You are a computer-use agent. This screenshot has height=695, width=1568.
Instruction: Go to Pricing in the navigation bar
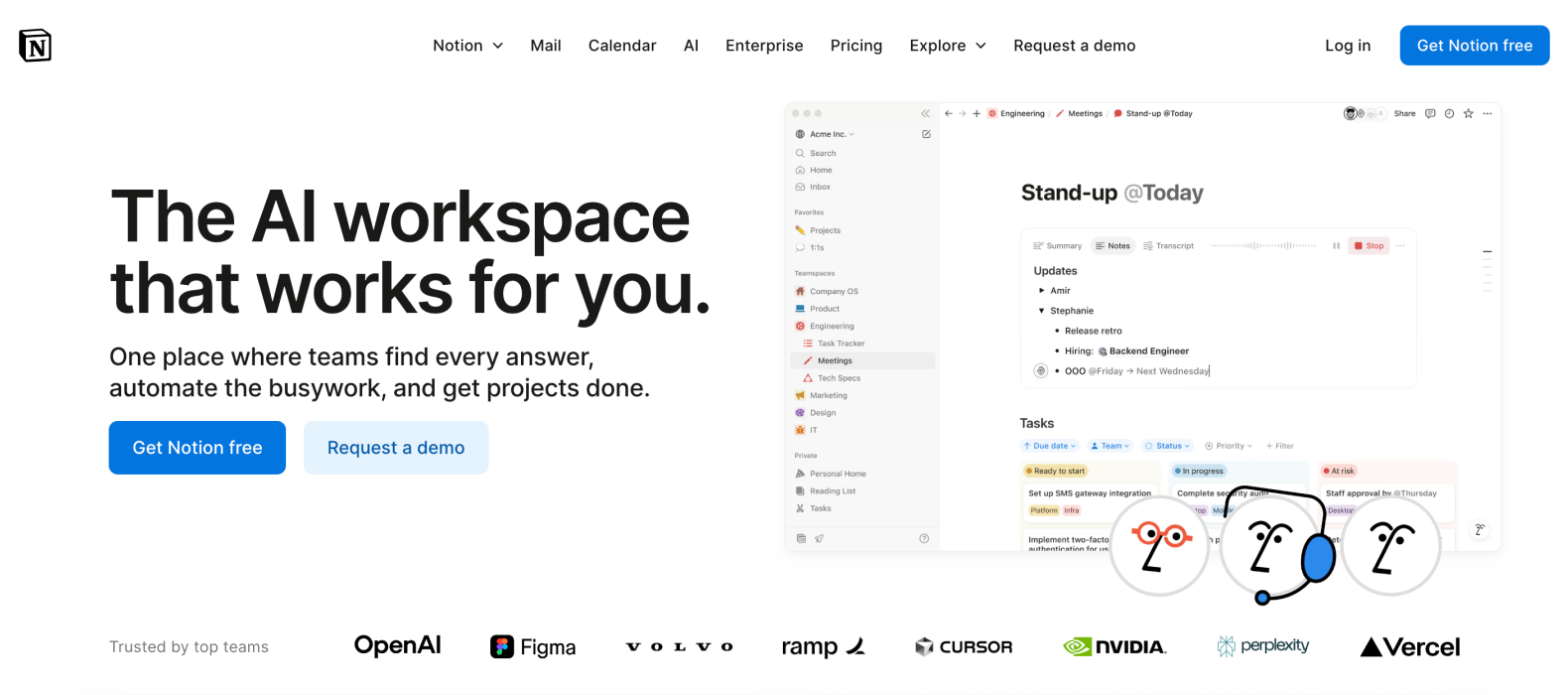pyautogui.click(x=855, y=46)
